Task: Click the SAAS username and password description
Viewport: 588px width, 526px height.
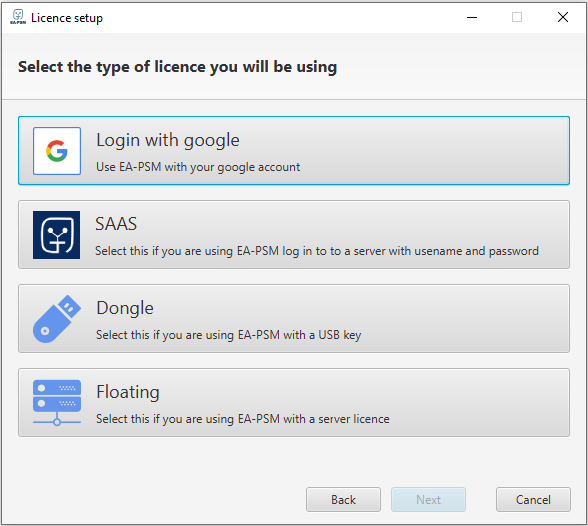Action: click(x=317, y=251)
